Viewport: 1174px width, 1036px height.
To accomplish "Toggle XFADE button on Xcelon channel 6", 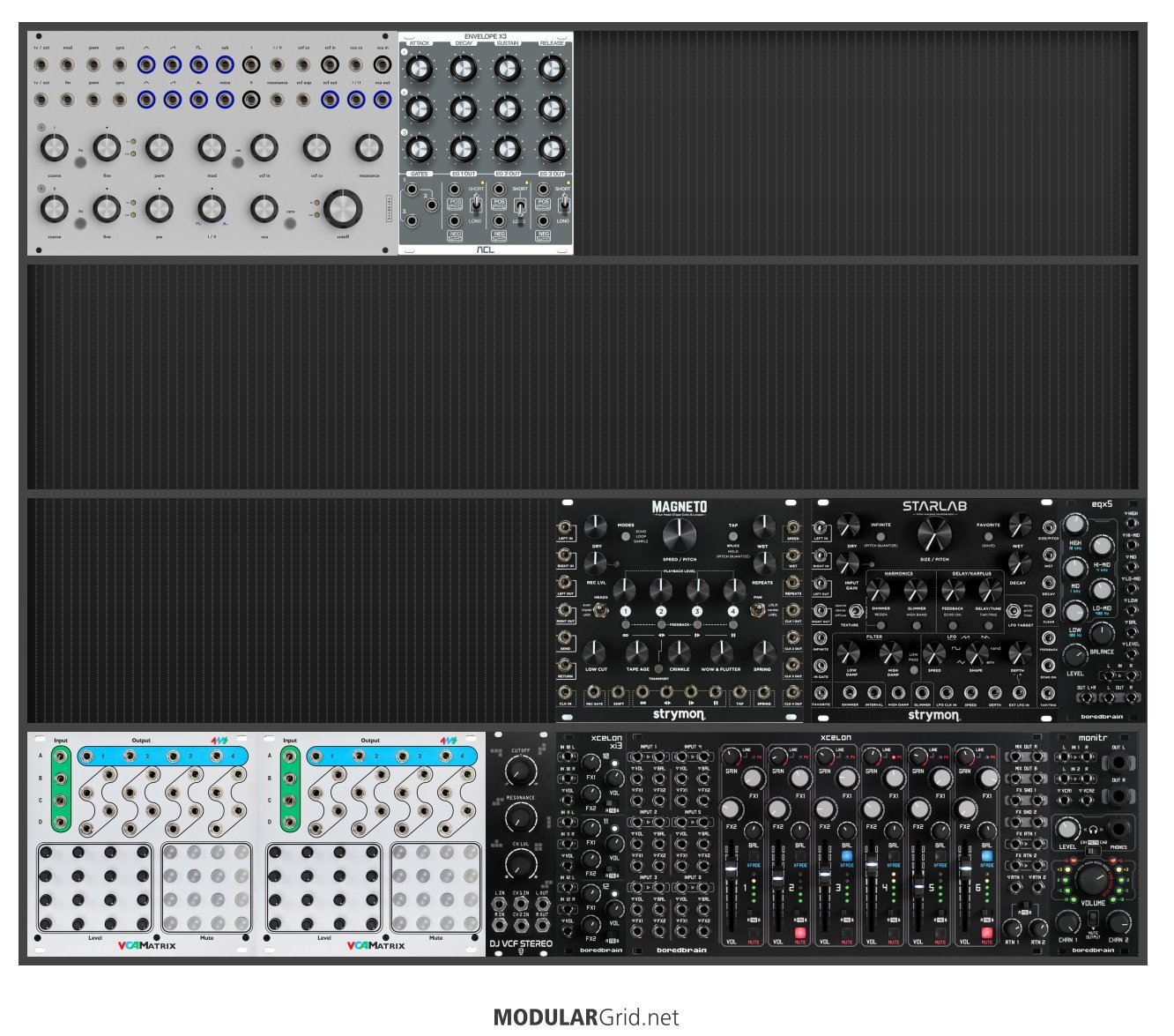I will (987, 856).
